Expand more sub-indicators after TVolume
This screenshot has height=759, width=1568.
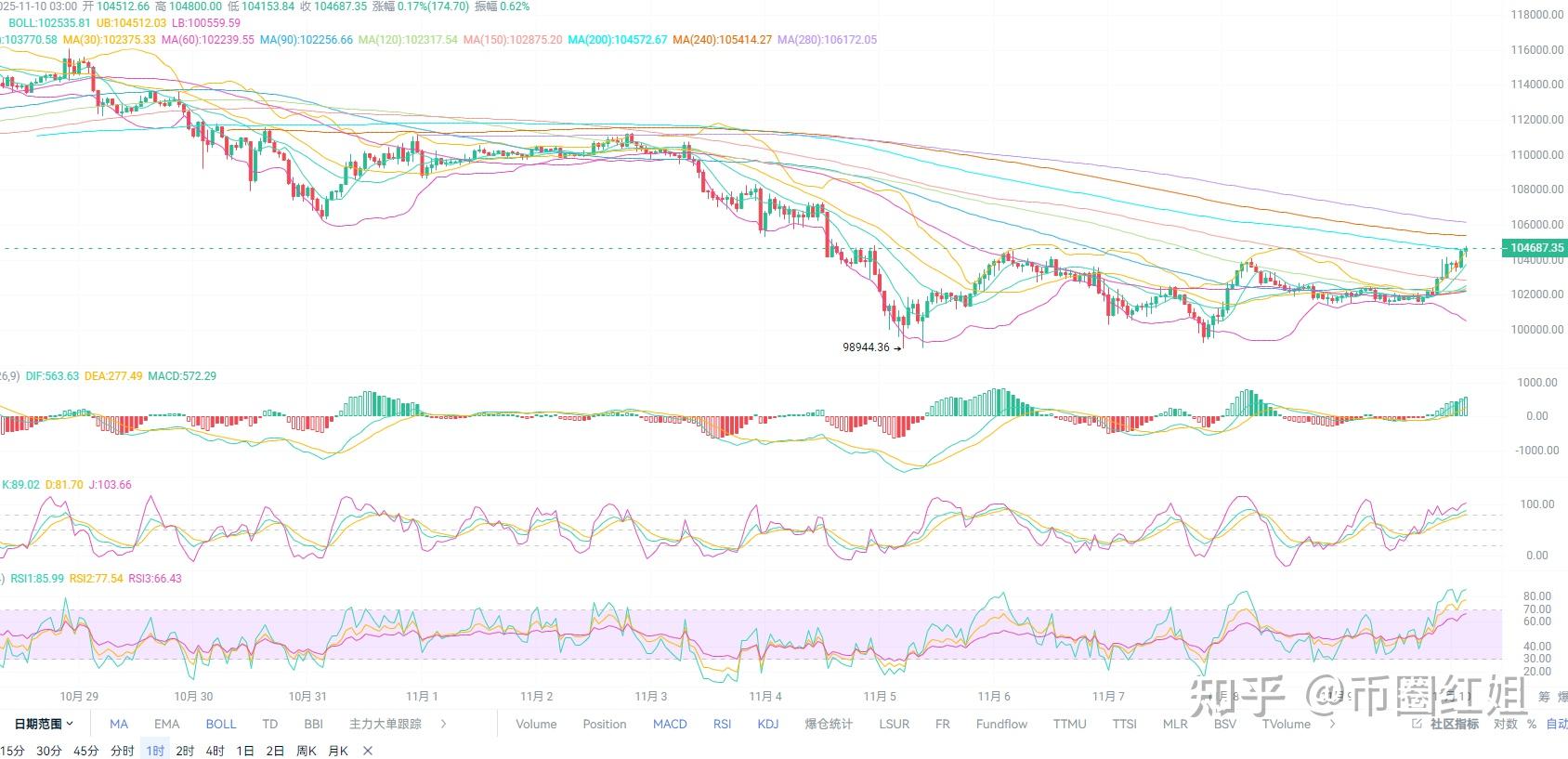point(1333,724)
